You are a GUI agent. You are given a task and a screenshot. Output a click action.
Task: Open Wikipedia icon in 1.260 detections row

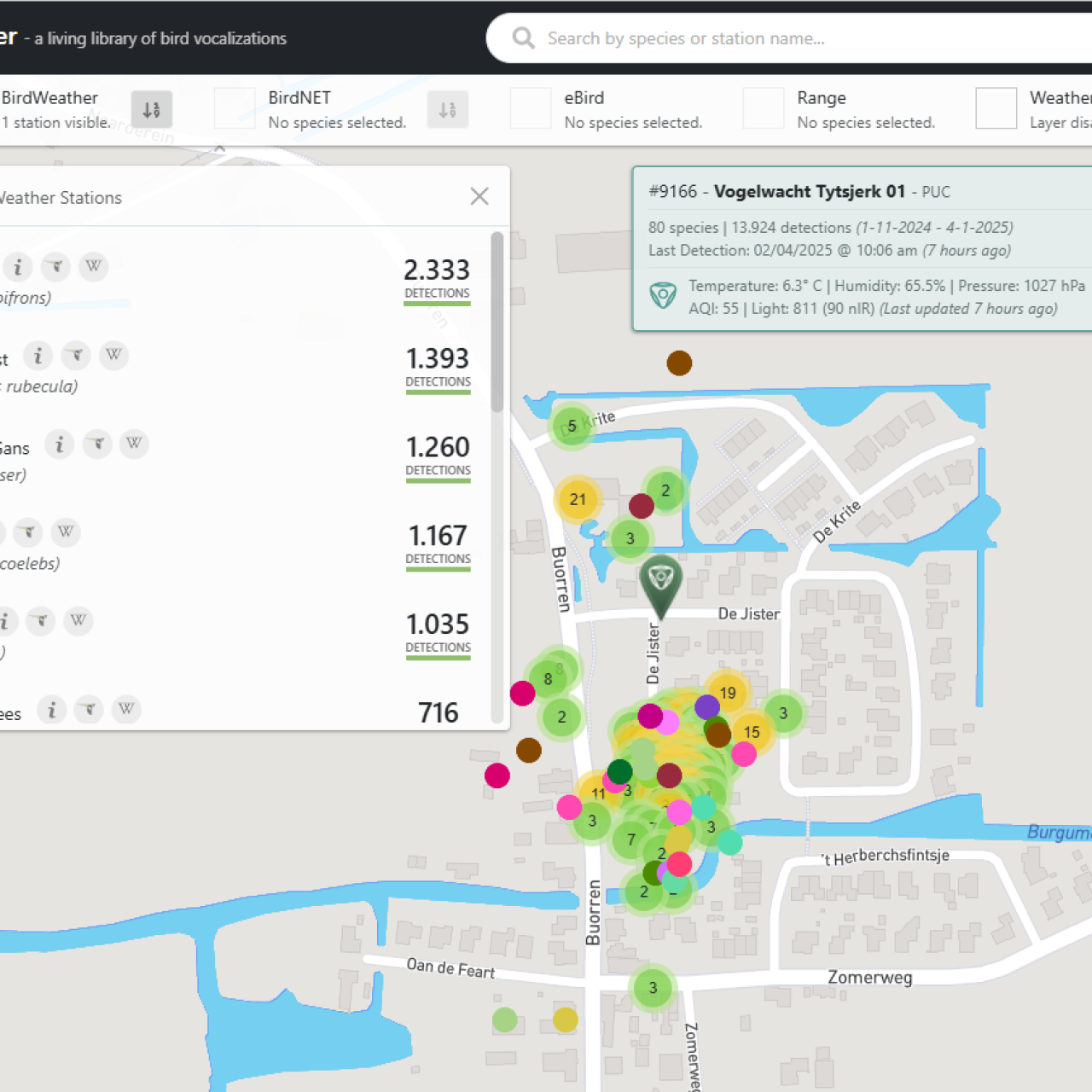[x=134, y=444]
